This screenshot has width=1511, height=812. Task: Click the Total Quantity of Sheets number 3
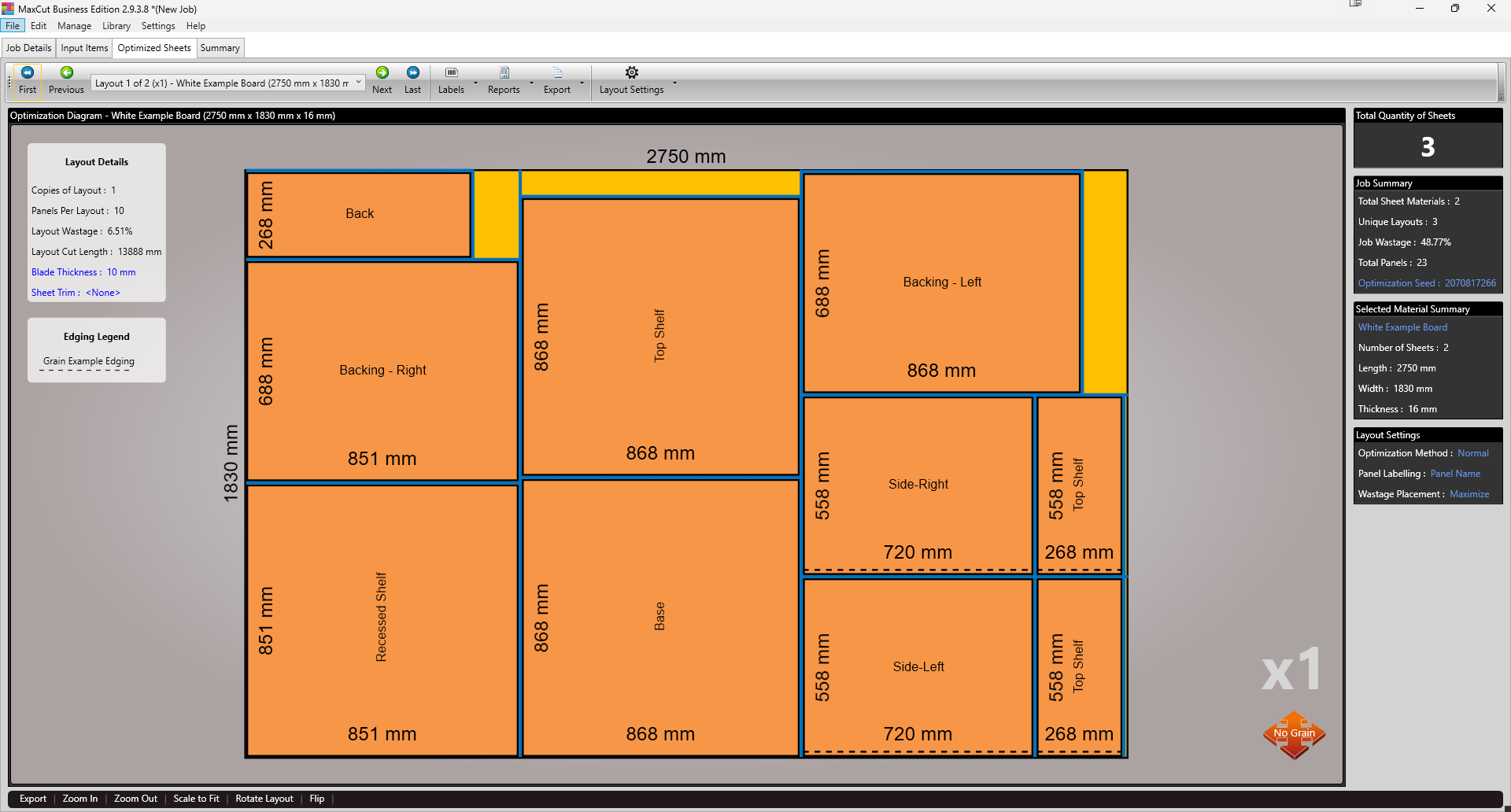coord(1428,147)
